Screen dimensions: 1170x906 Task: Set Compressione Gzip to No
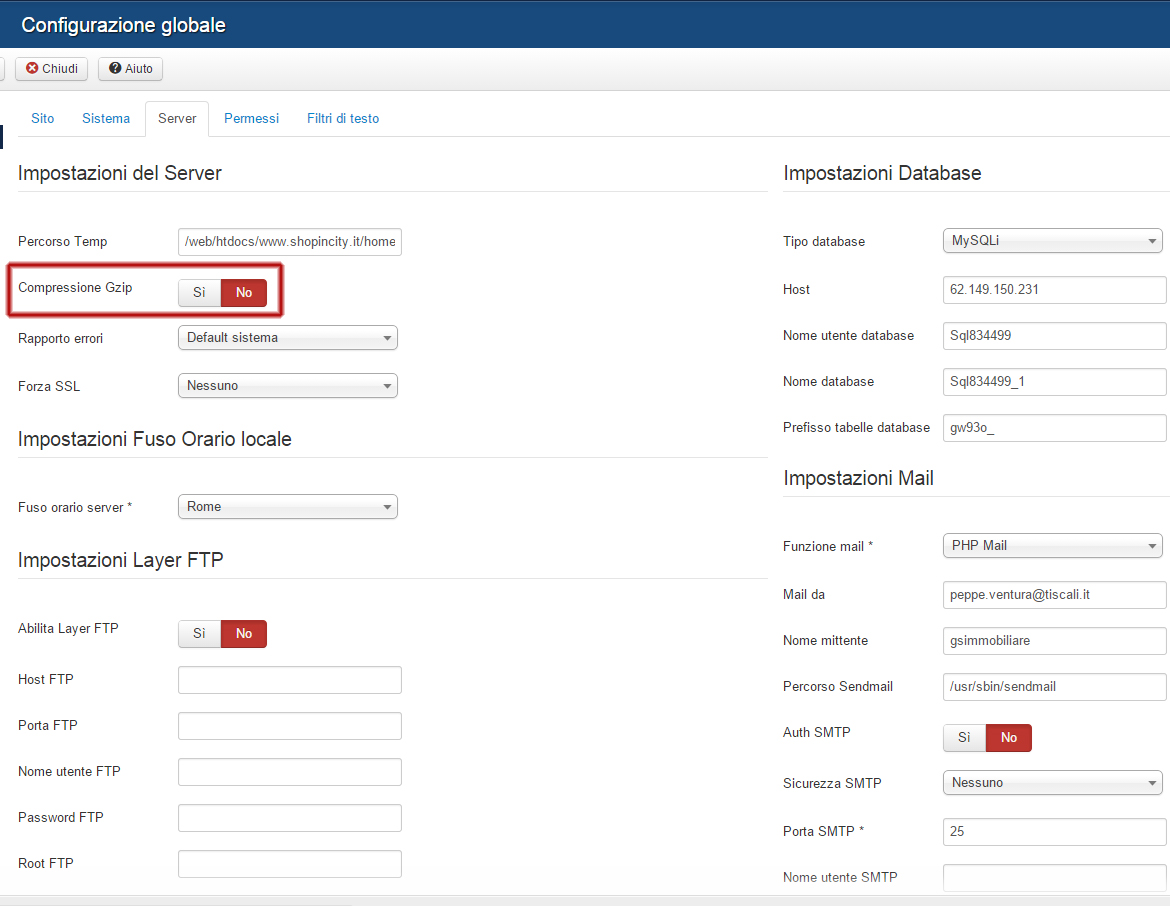point(244,293)
